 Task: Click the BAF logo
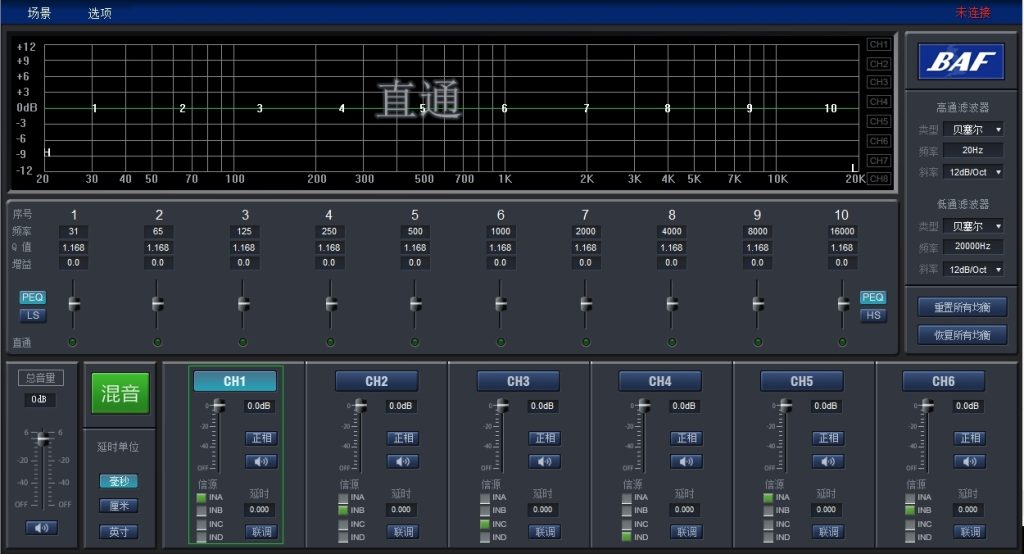coord(961,61)
